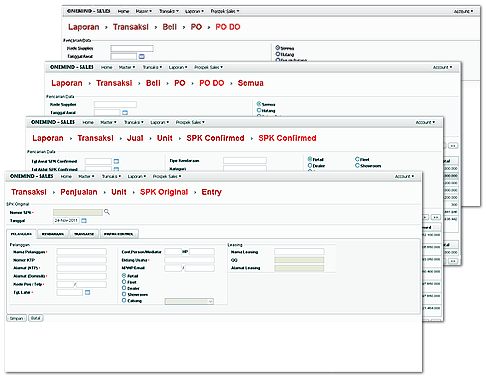Open Account menu in SPK Original Entry window
Viewport: 486px width, 379px height.
[x=404, y=176]
